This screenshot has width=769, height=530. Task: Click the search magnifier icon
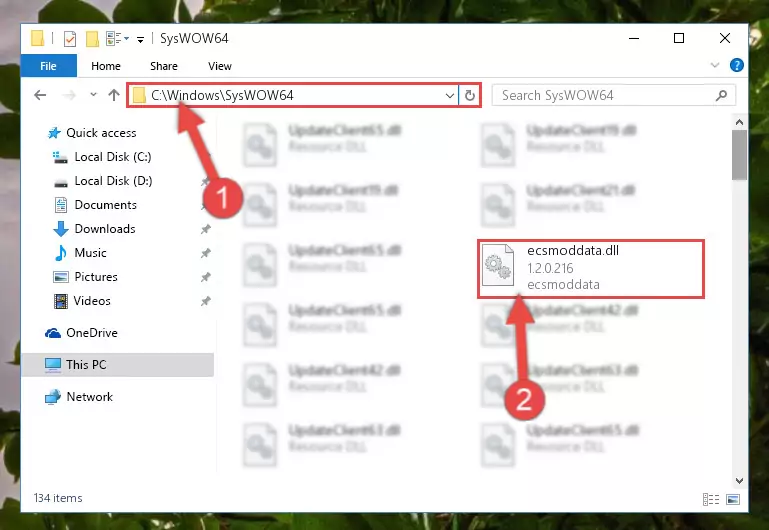click(721, 95)
